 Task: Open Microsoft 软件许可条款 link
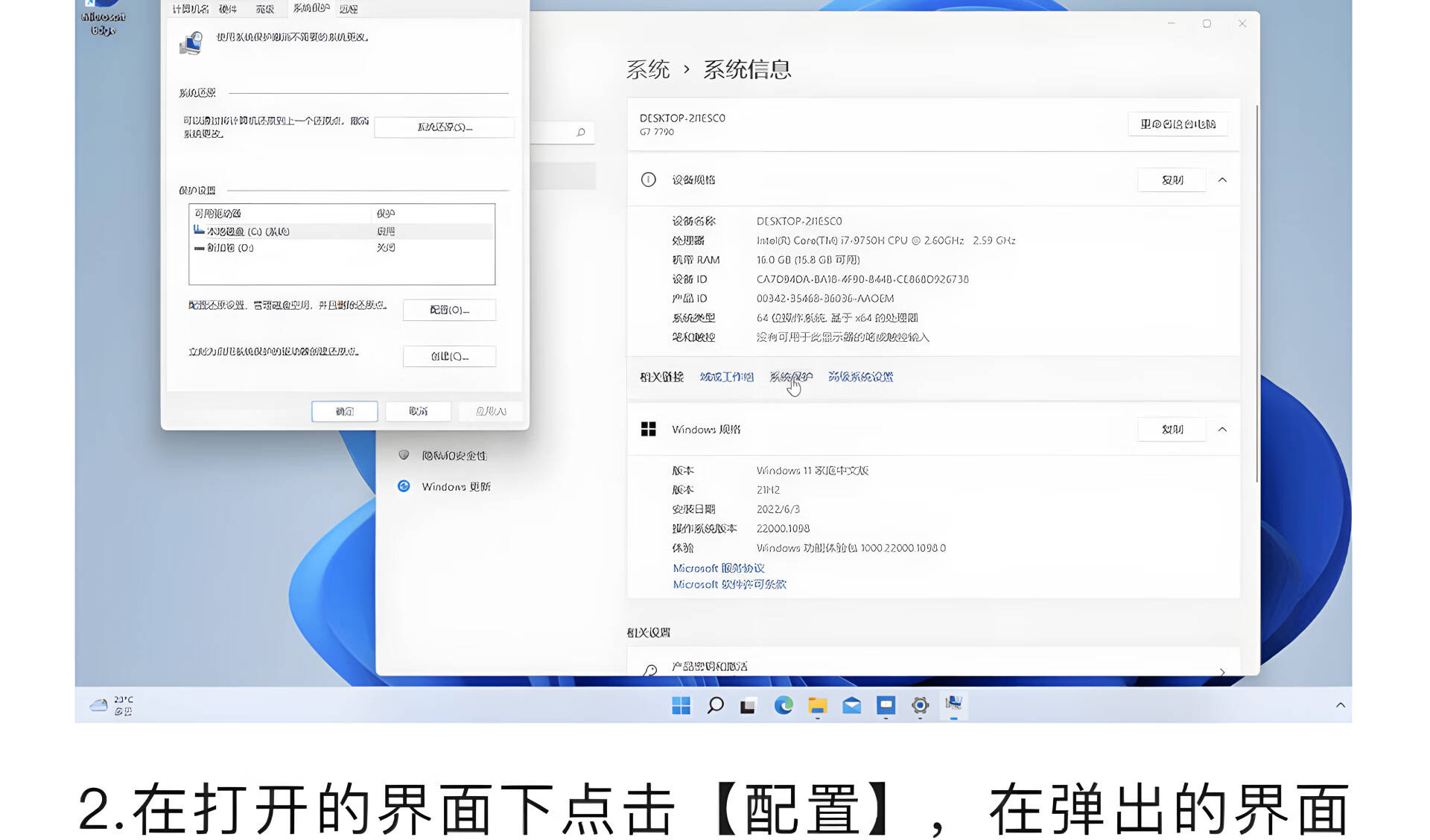tap(729, 585)
